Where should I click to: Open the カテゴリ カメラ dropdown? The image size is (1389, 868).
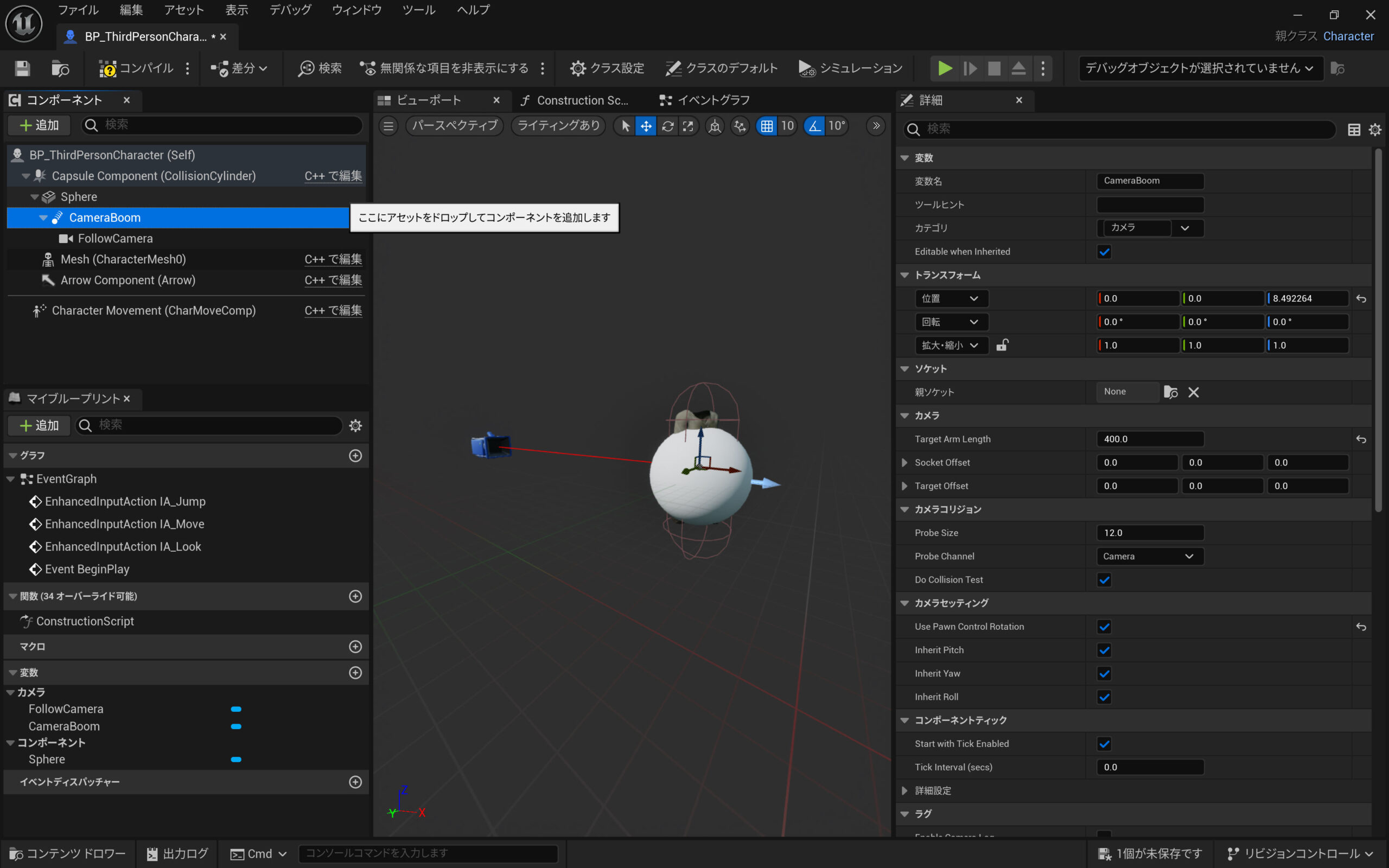click(1184, 228)
